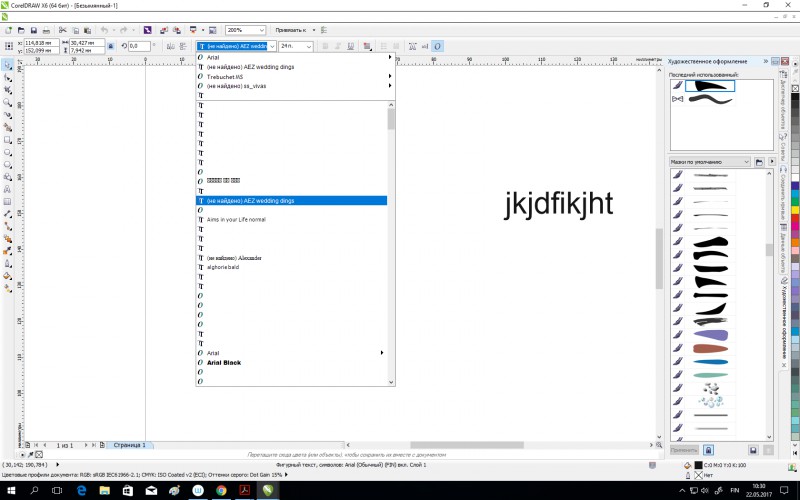Expand Arial submenu arrow in recent fonts
This screenshot has width=800, height=500.
tap(390, 57)
